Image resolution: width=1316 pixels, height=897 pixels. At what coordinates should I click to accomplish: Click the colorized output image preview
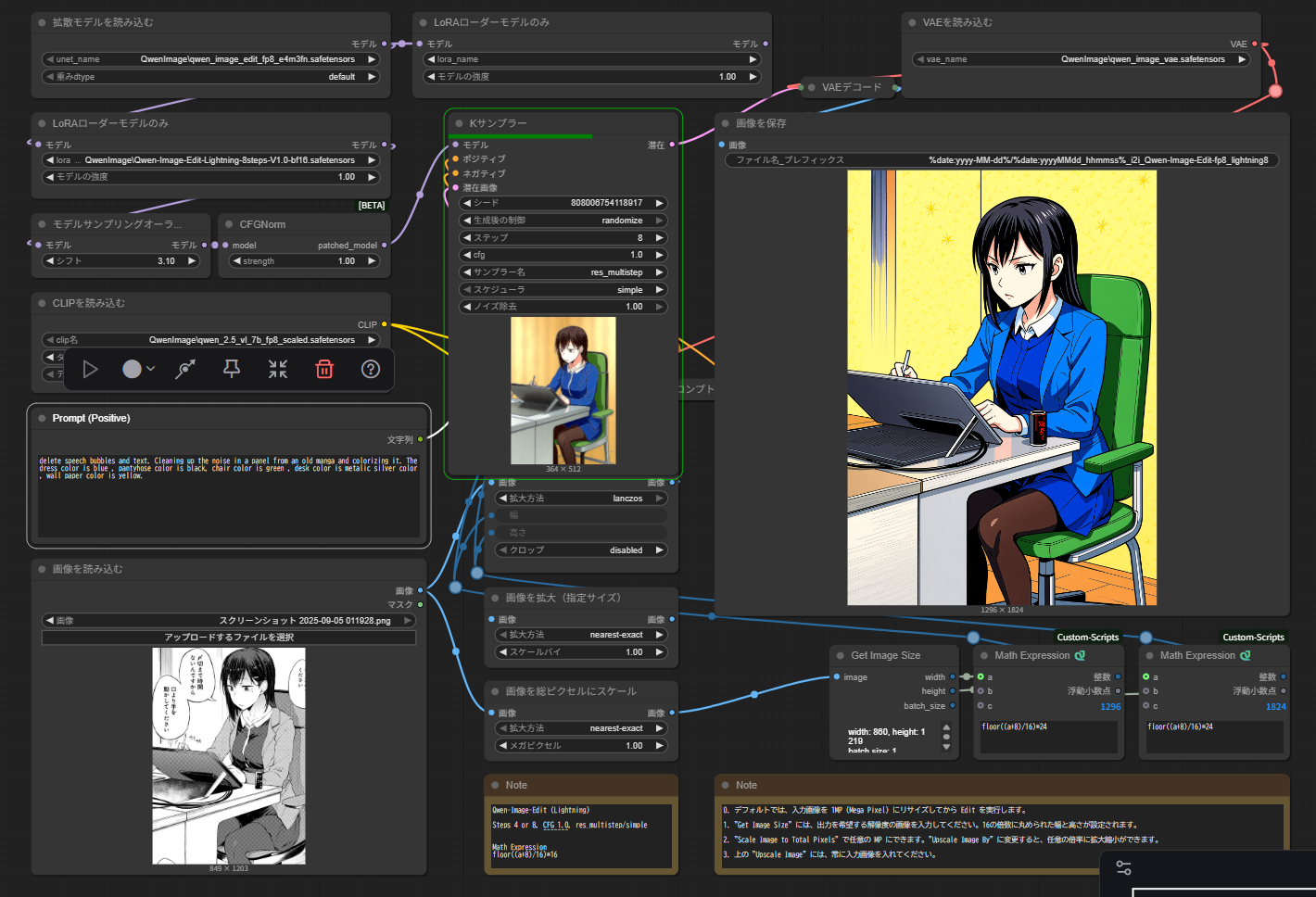pos(1001,387)
